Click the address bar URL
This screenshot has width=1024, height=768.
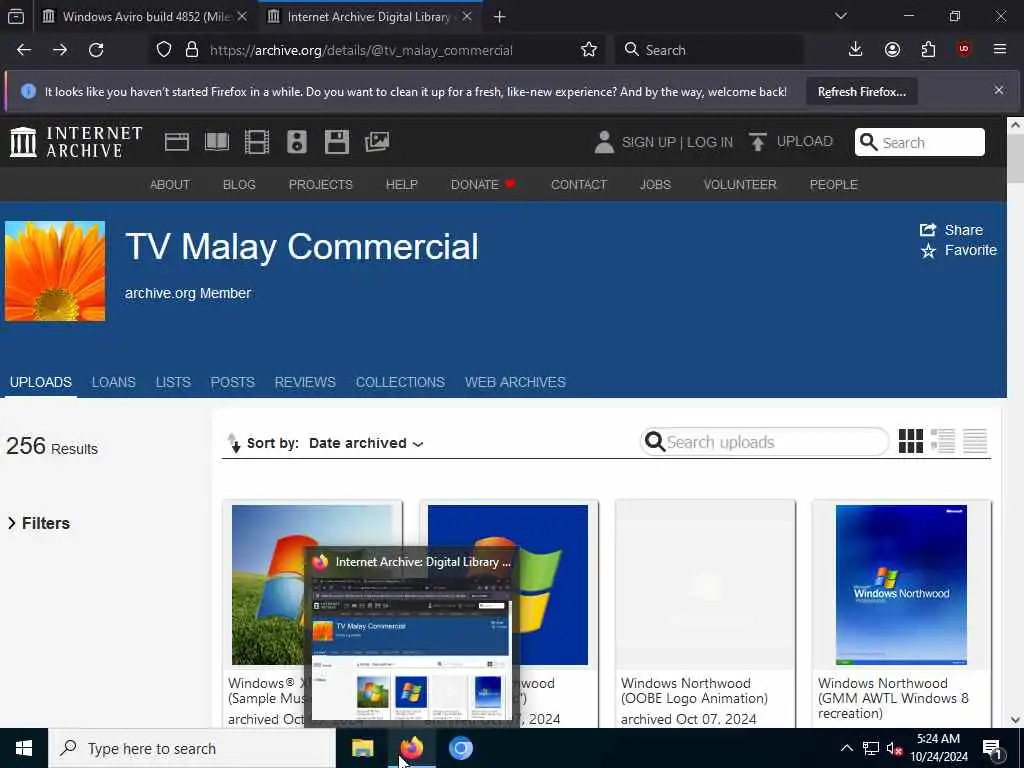[361, 50]
